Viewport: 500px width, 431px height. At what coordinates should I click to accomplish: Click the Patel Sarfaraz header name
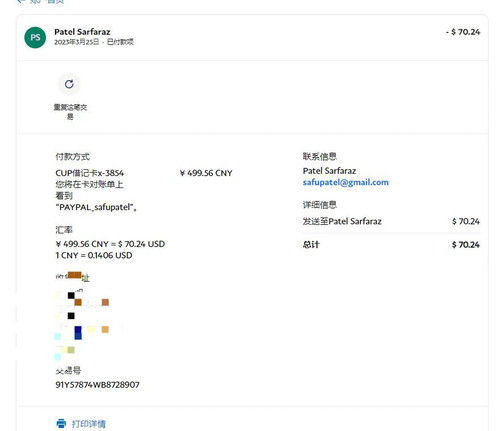point(82,32)
